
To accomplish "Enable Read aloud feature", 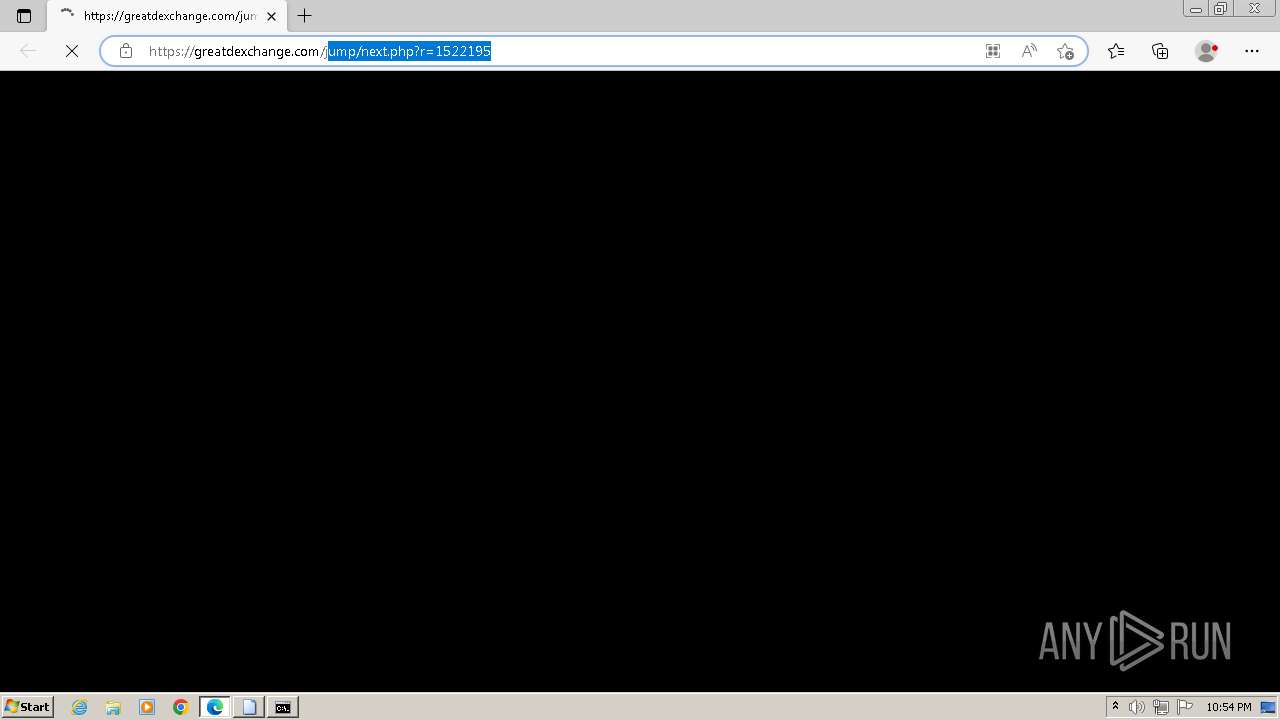I will 1029,51.
